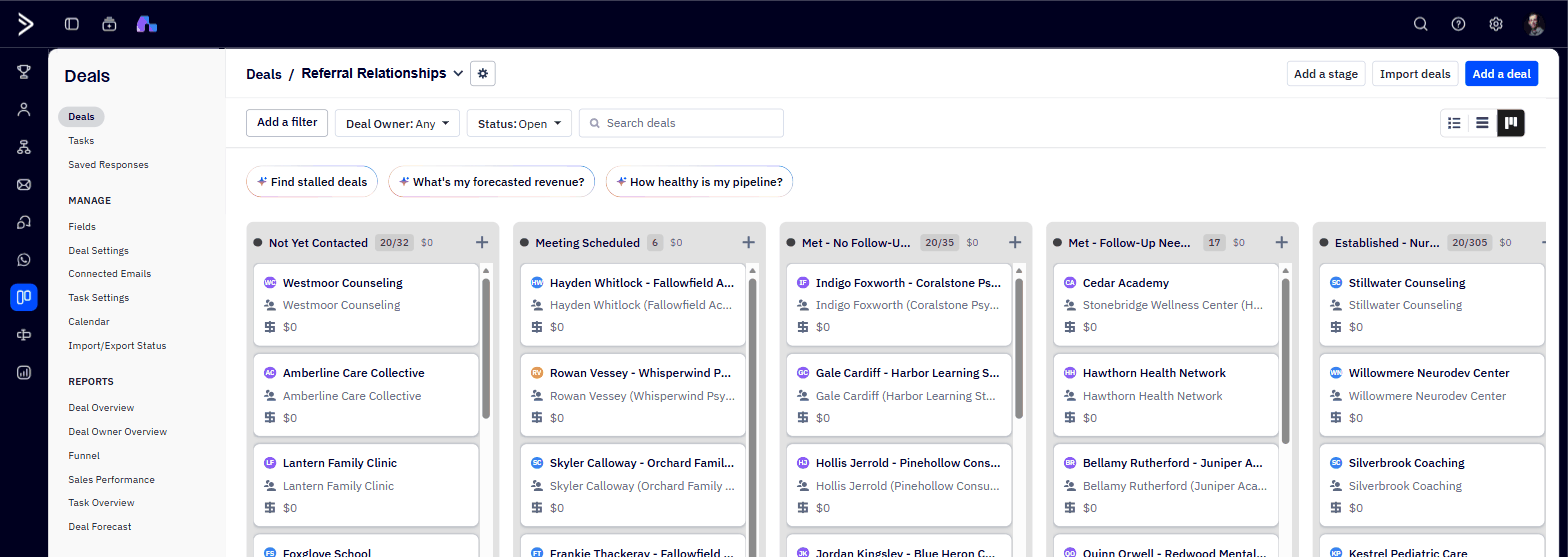The width and height of the screenshot is (1568, 557).
Task: Open Deal Owner Overview report
Action: tap(117, 432)
